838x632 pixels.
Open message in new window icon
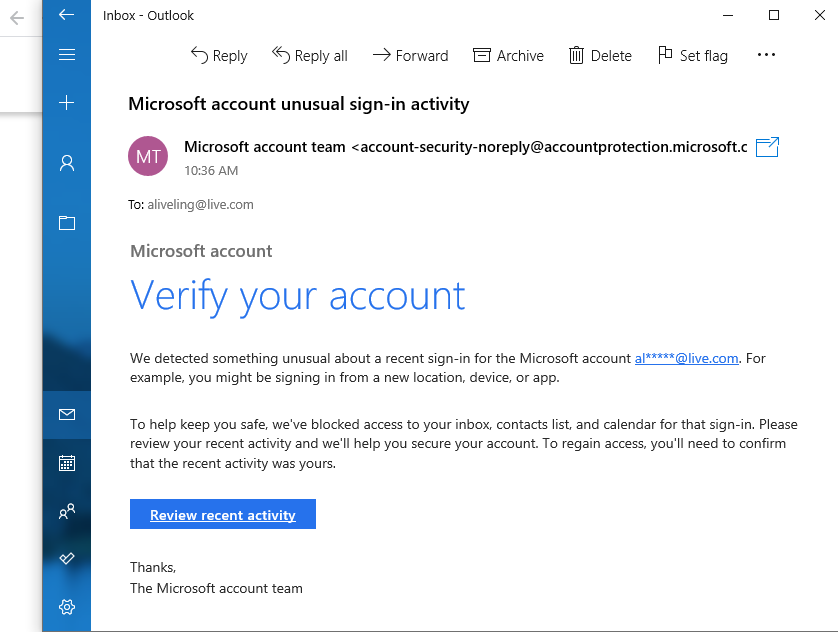(x=767, y=147)
